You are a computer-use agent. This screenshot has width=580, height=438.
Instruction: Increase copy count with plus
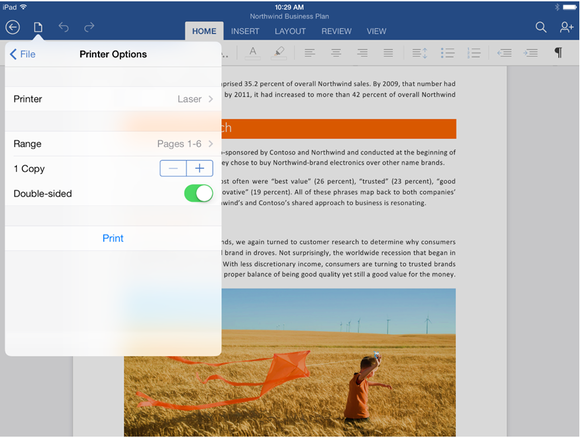200,169
